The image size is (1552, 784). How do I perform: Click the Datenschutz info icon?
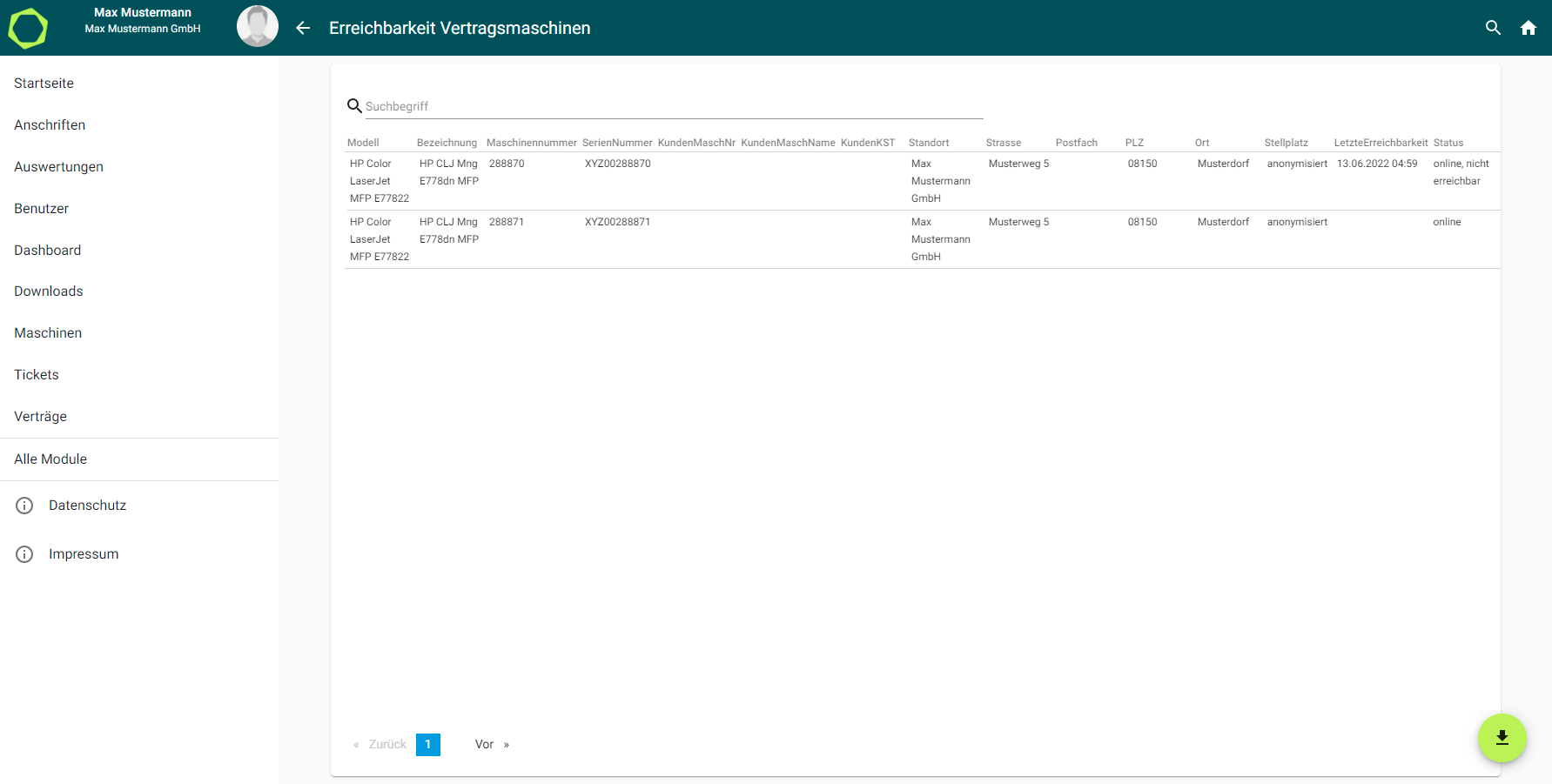[x=24, y=506]
